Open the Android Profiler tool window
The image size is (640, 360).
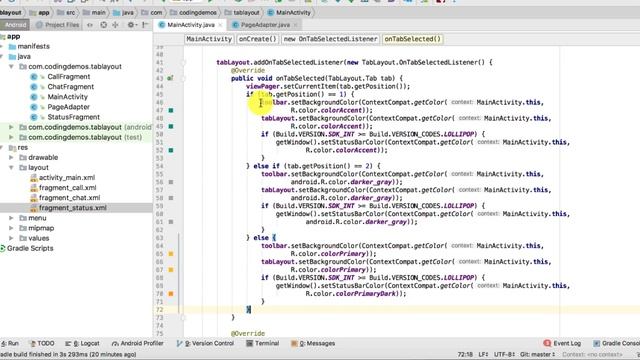coord(138,343)
